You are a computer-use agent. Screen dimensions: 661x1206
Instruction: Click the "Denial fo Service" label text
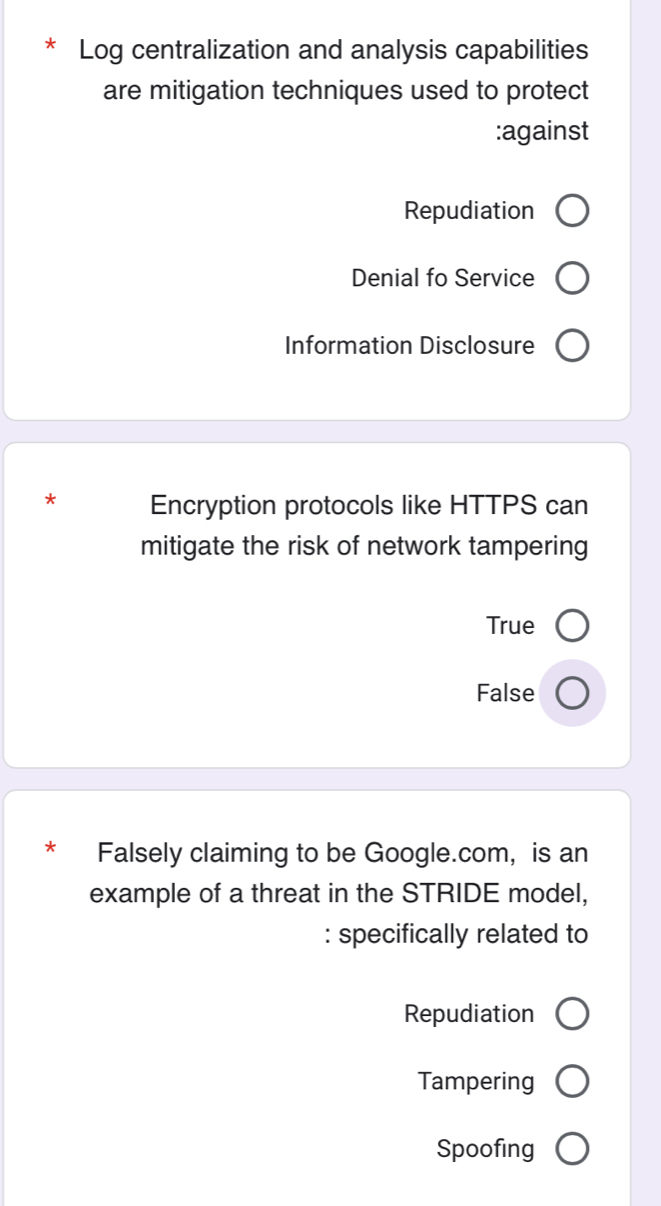[443, 279]
